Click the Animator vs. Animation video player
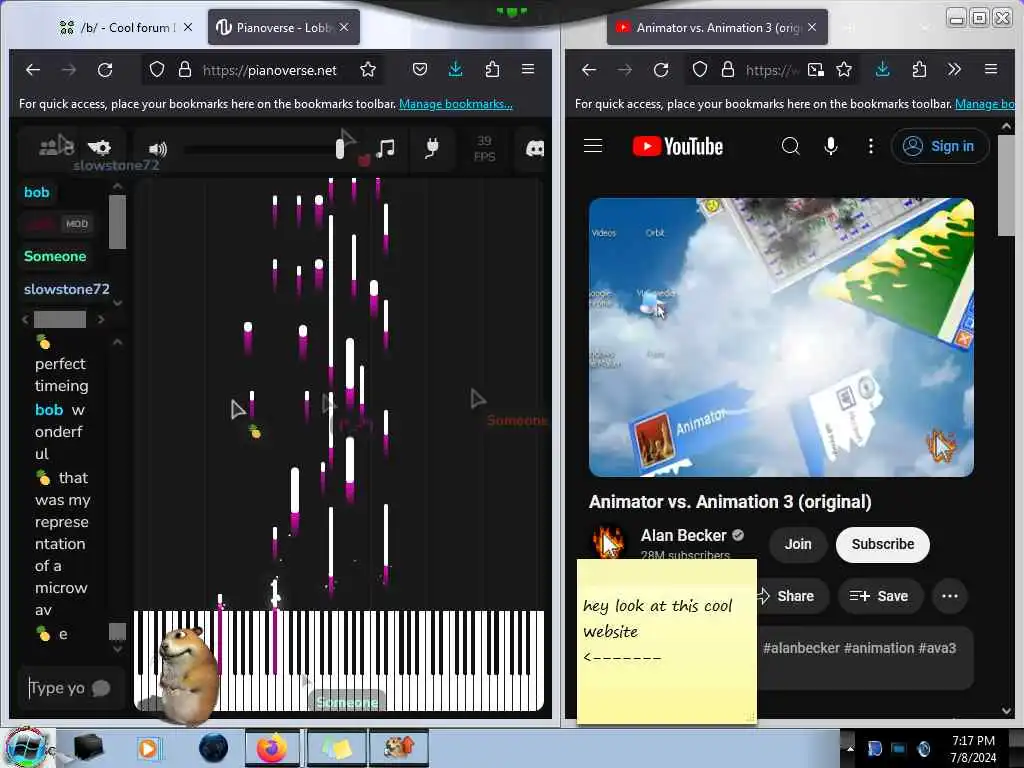The image size is (1024, 768). pyautogui.click(x=781, y=337)
